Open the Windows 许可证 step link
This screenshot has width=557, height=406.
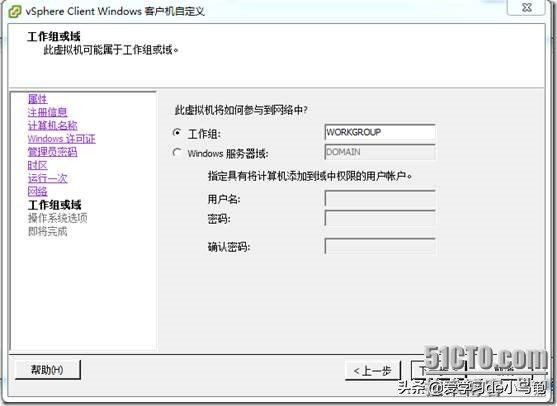(61, 139)
